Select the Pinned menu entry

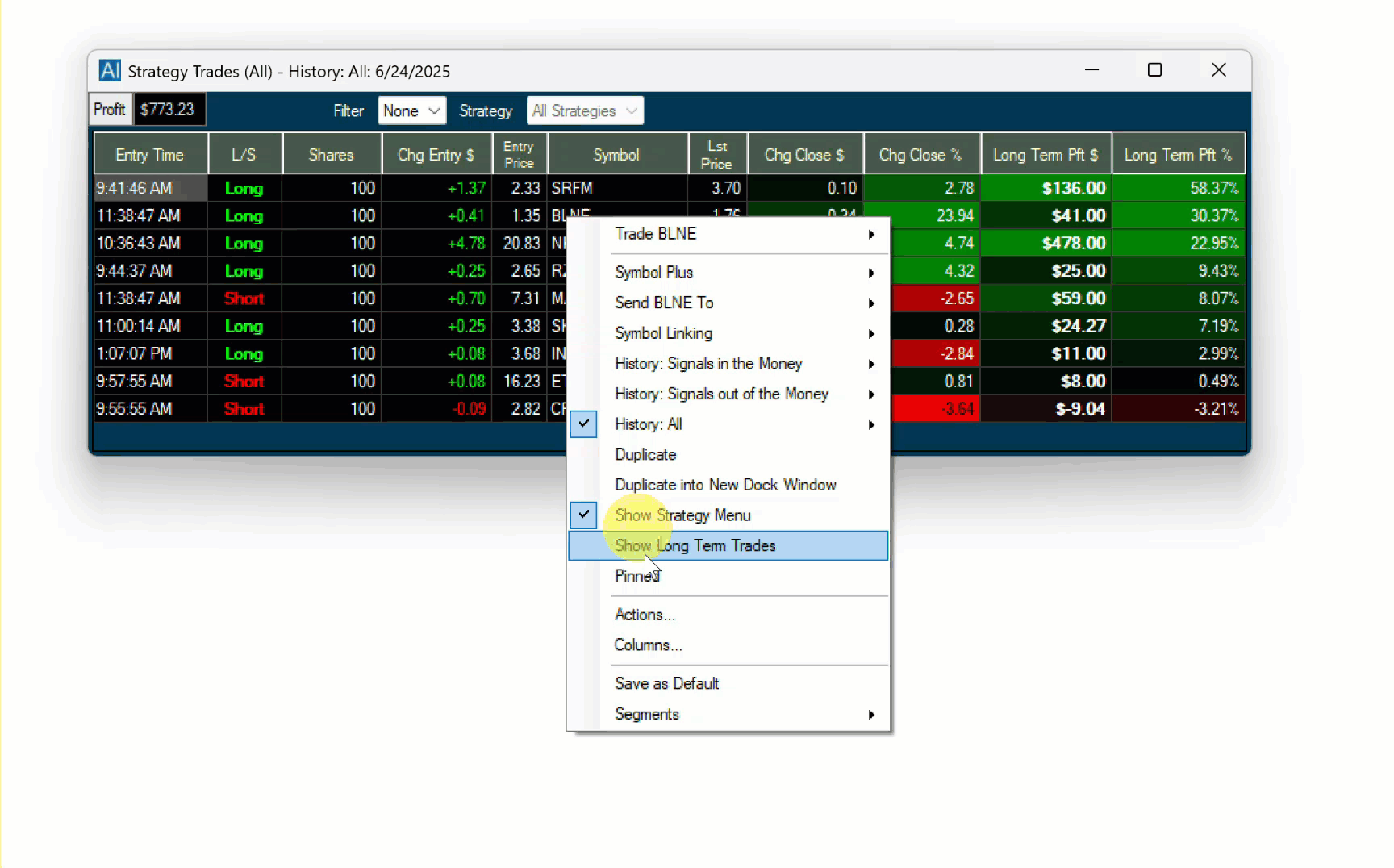(x=728, y=576)
